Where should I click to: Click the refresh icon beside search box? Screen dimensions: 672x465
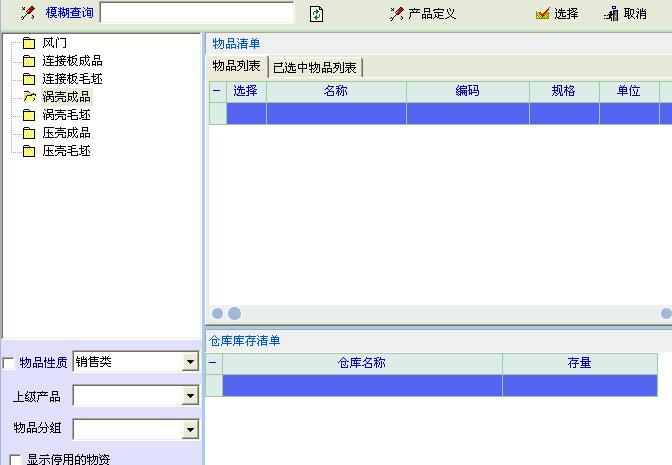click(x=316, y=13)
